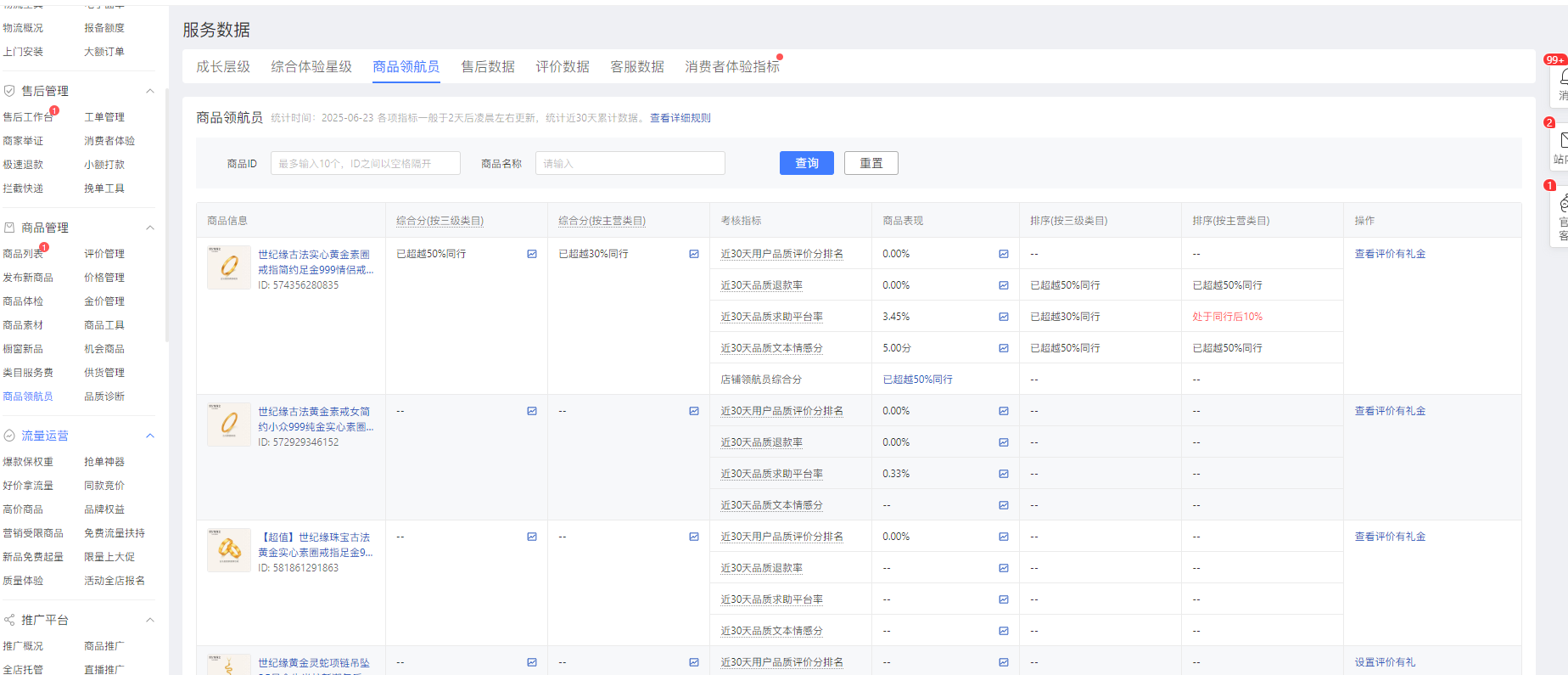Open trend chart for 3.45% platform help rate
This screenshot has width=1568, height=675.
click(x=1003, y=317)
